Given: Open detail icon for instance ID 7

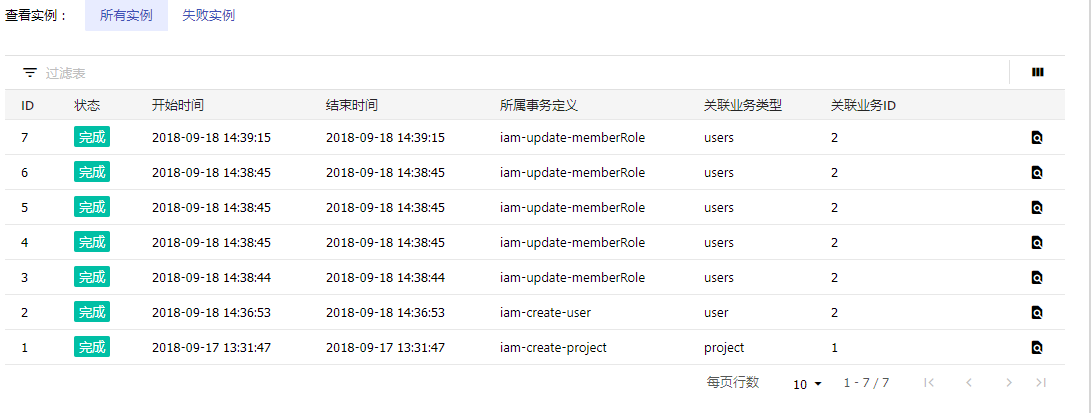Looking at the screenshot, I should 1037,138.
